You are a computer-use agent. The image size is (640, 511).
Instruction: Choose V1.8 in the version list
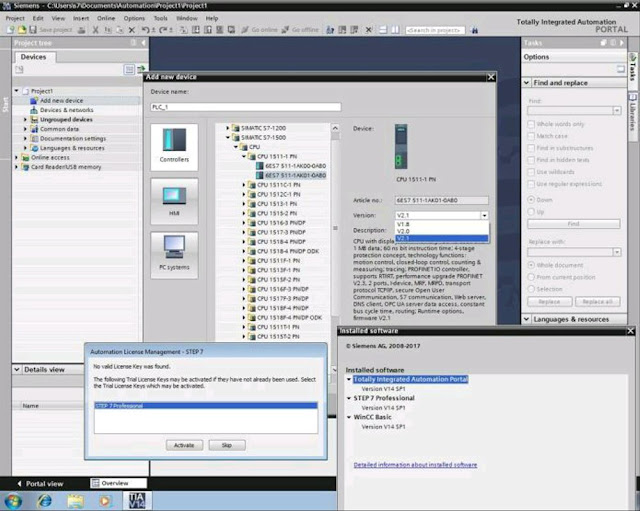pyautogui.click(x=442, y=224)
